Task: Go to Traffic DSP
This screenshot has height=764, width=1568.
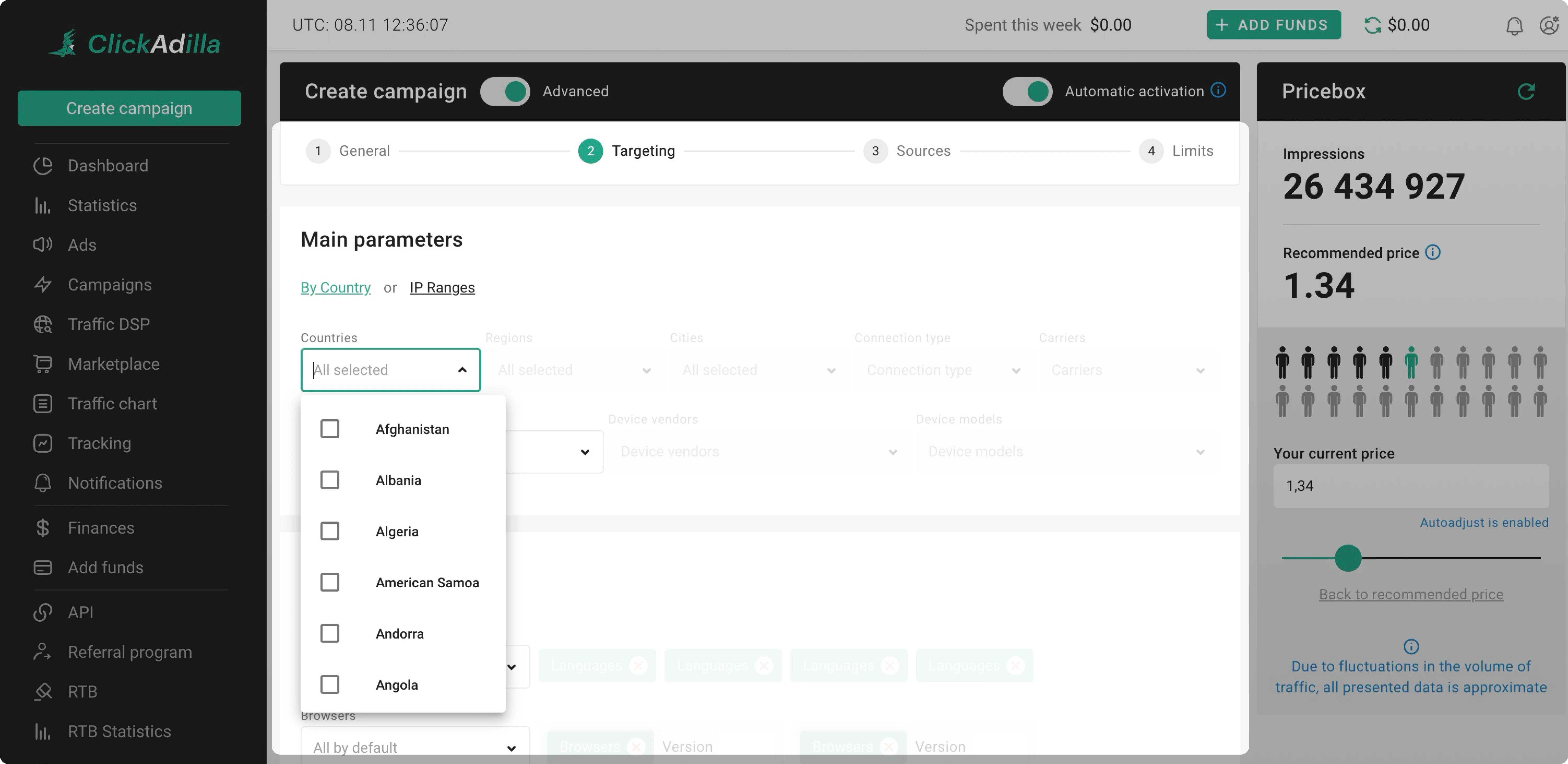Action: (108, 324)
